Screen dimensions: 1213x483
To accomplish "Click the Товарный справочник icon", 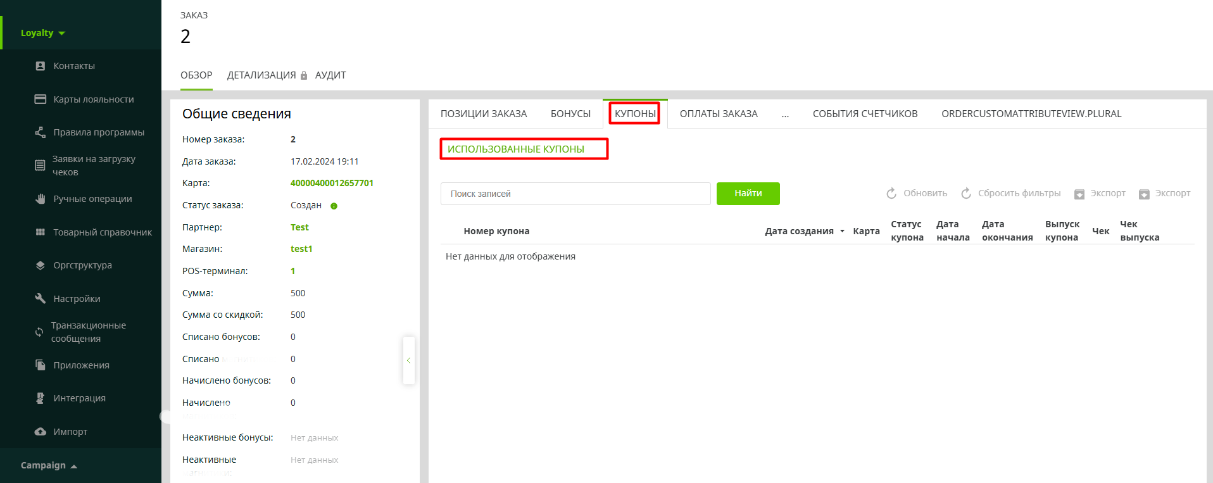I will point(41,232).
